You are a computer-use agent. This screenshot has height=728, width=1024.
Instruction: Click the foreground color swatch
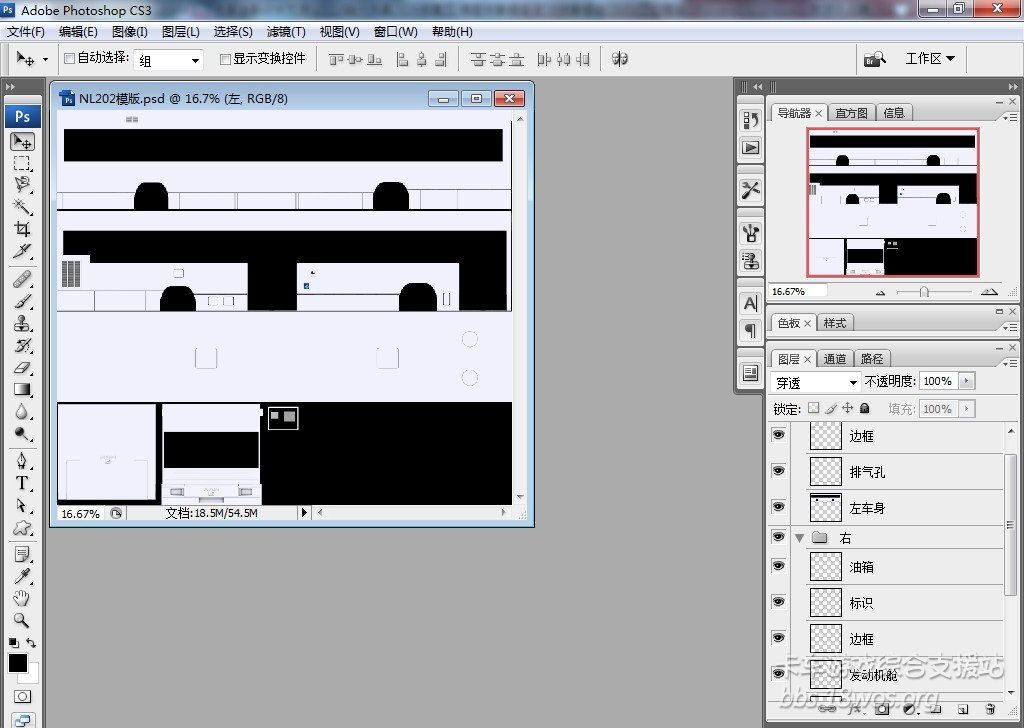(x=18, y=663)
